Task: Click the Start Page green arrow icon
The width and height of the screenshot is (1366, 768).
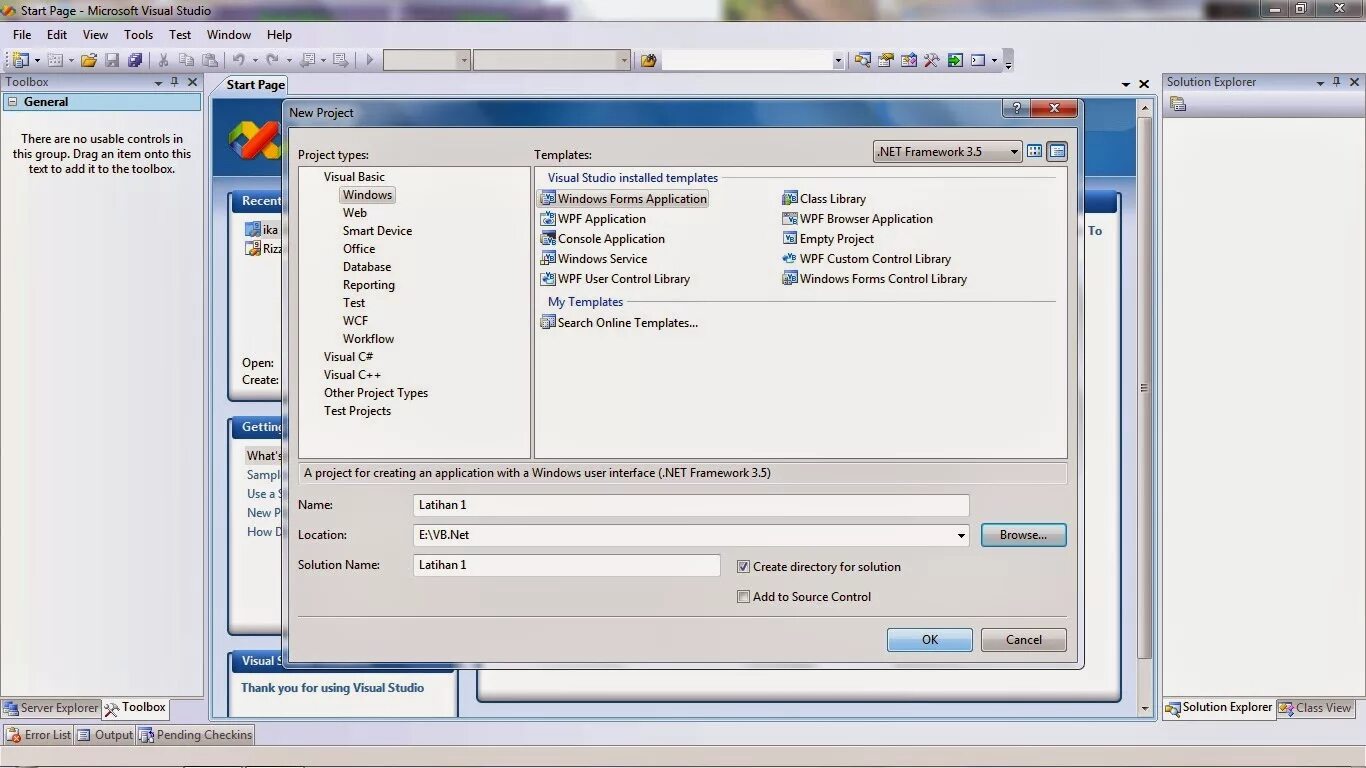Action: tap(955, 60)
